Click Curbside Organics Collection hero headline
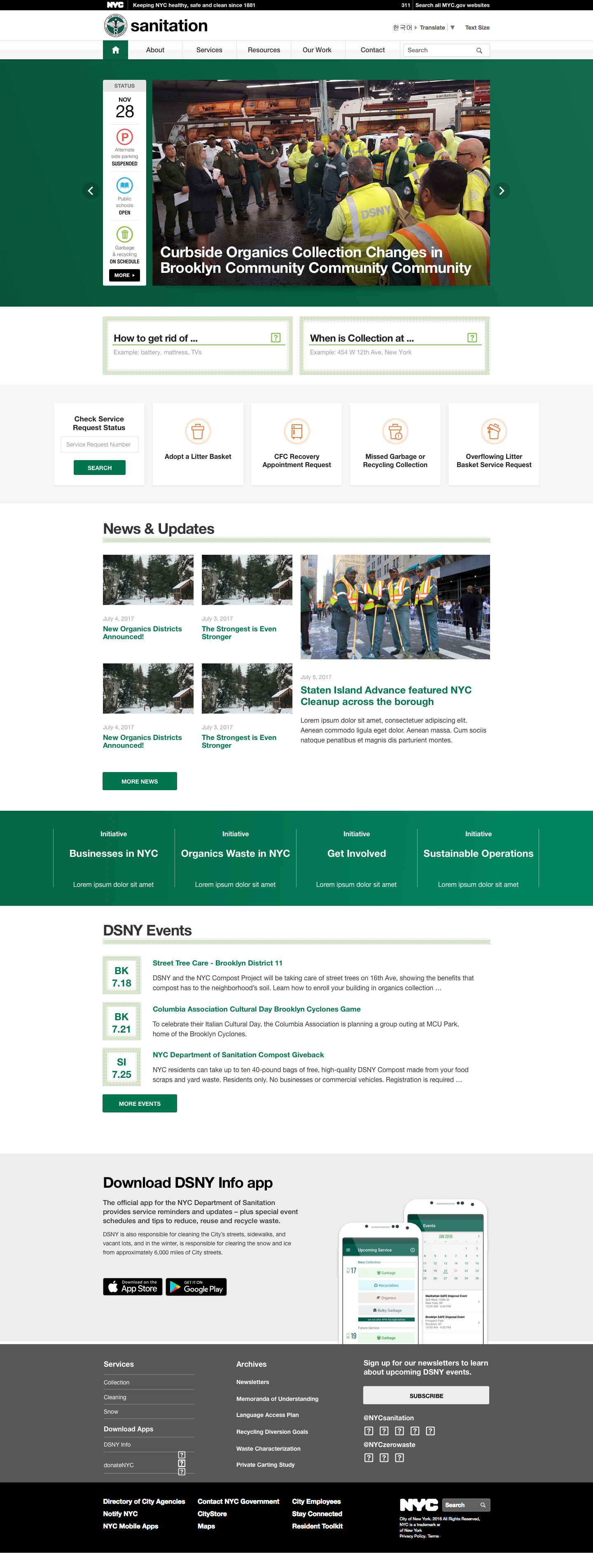This screenshot has height=1568, width=593. [315, 260]
